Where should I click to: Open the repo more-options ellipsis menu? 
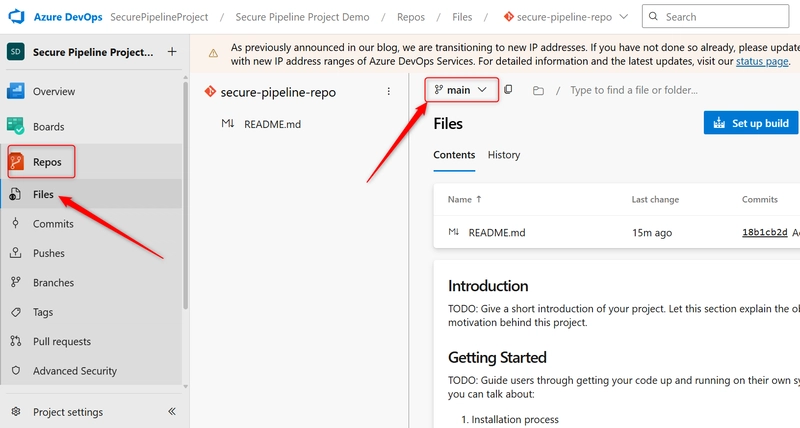(x=388, y=91)
